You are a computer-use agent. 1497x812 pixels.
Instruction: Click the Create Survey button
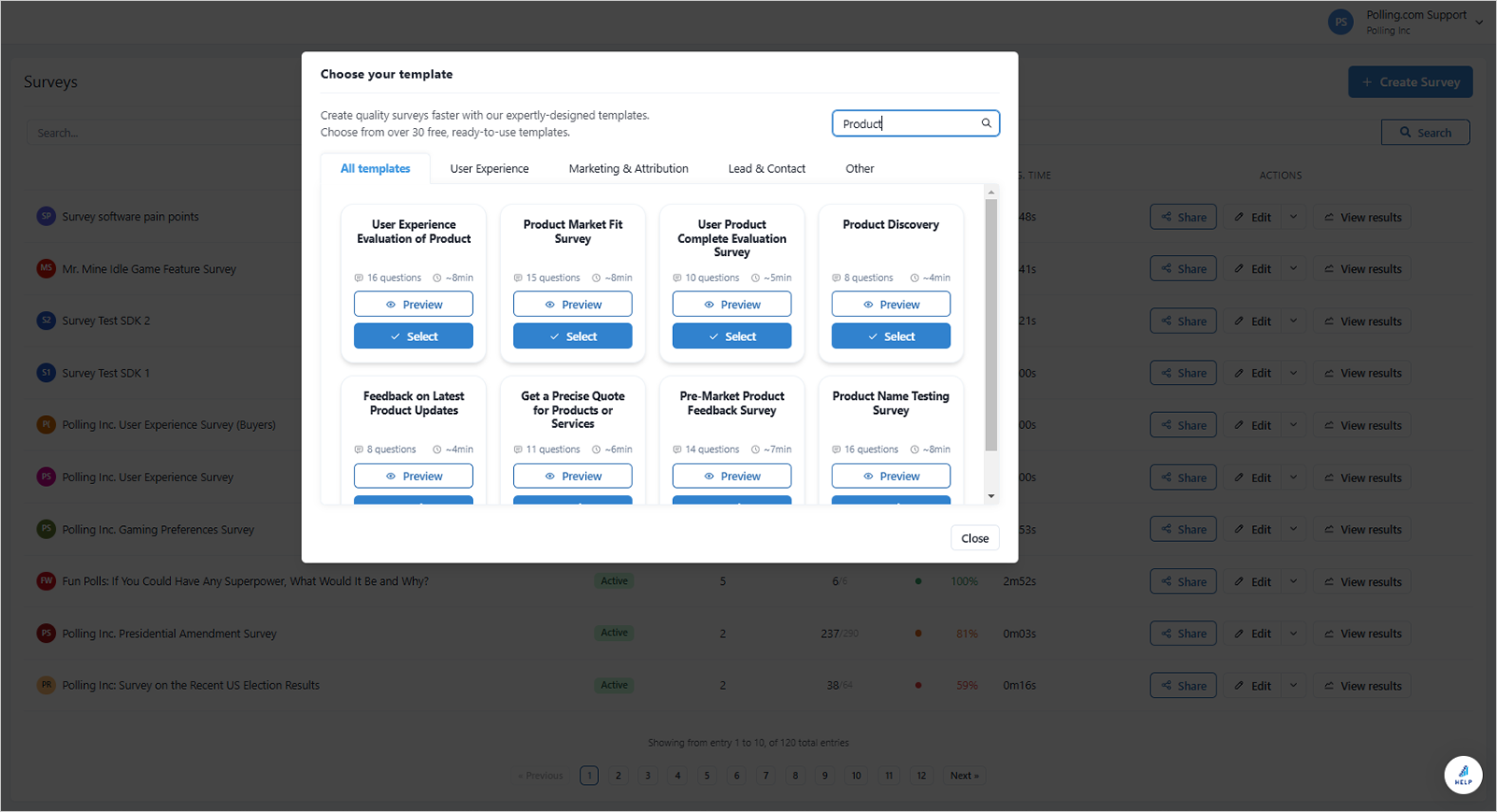(x=1410, y=82)
